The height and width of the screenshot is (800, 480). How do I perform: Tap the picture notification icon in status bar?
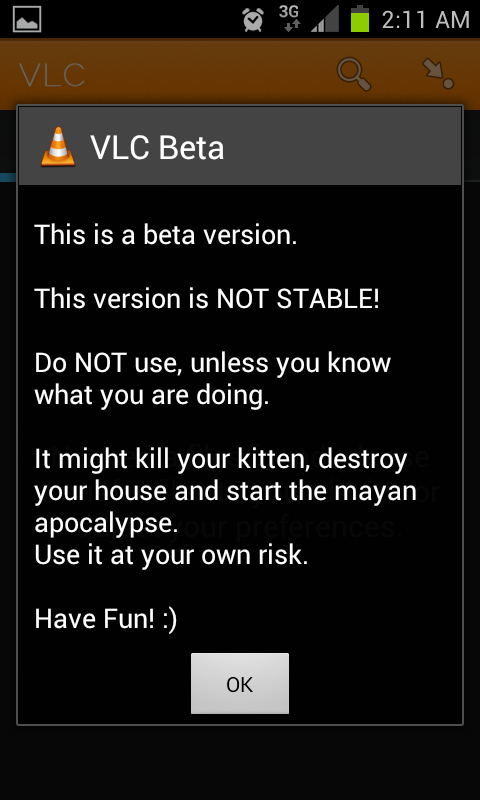(27, 19)
